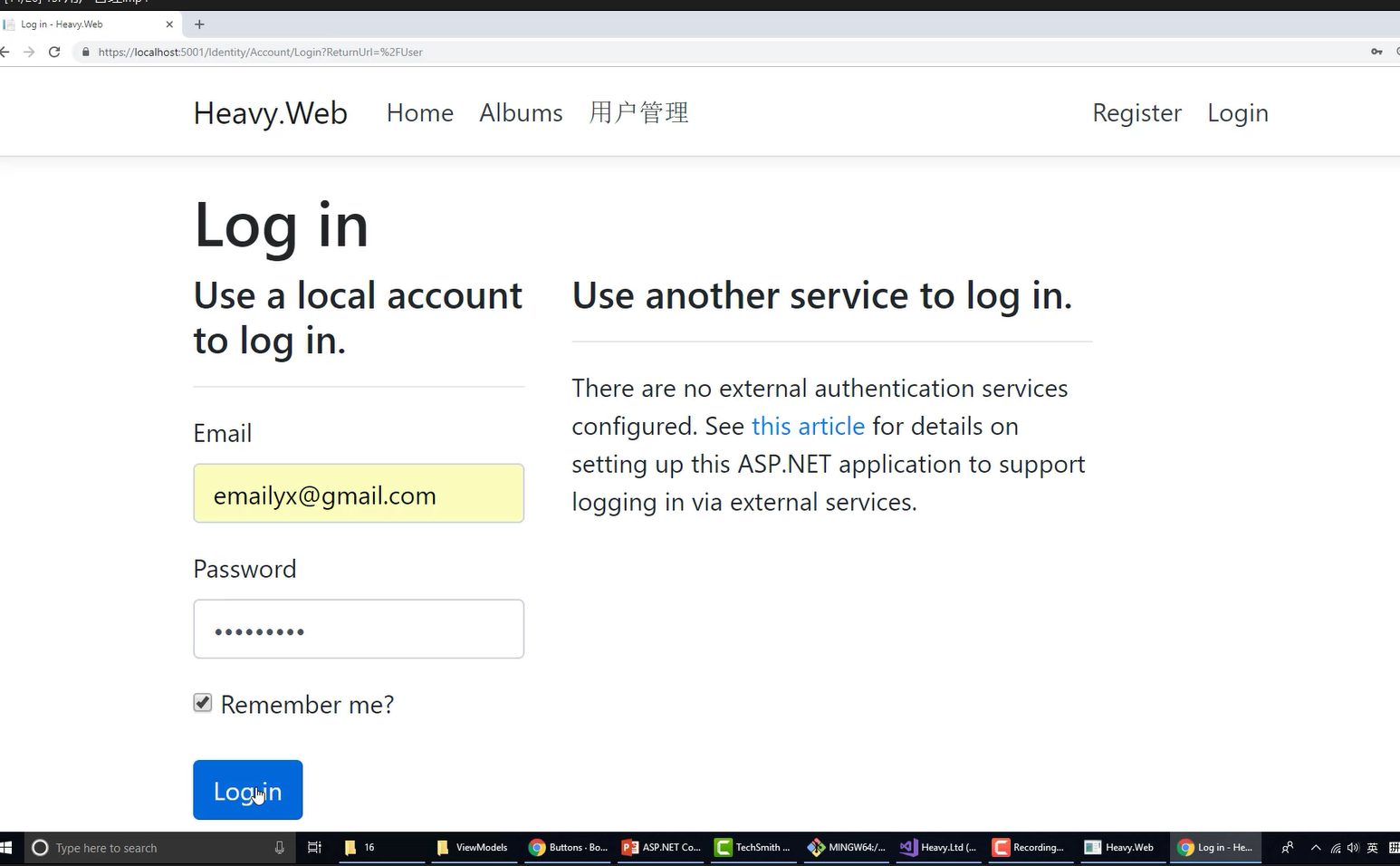
Task: Open the Home nav item
Action: click(x=419, y=113)
